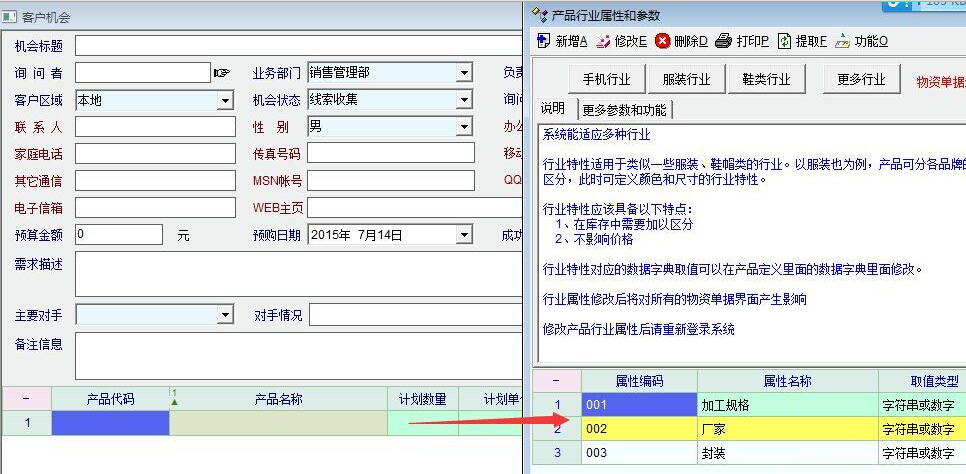This screenshot has width=966, height=474.
Task: Expand the 机会状态 dropdown
Action: click(x=464, y=100)
